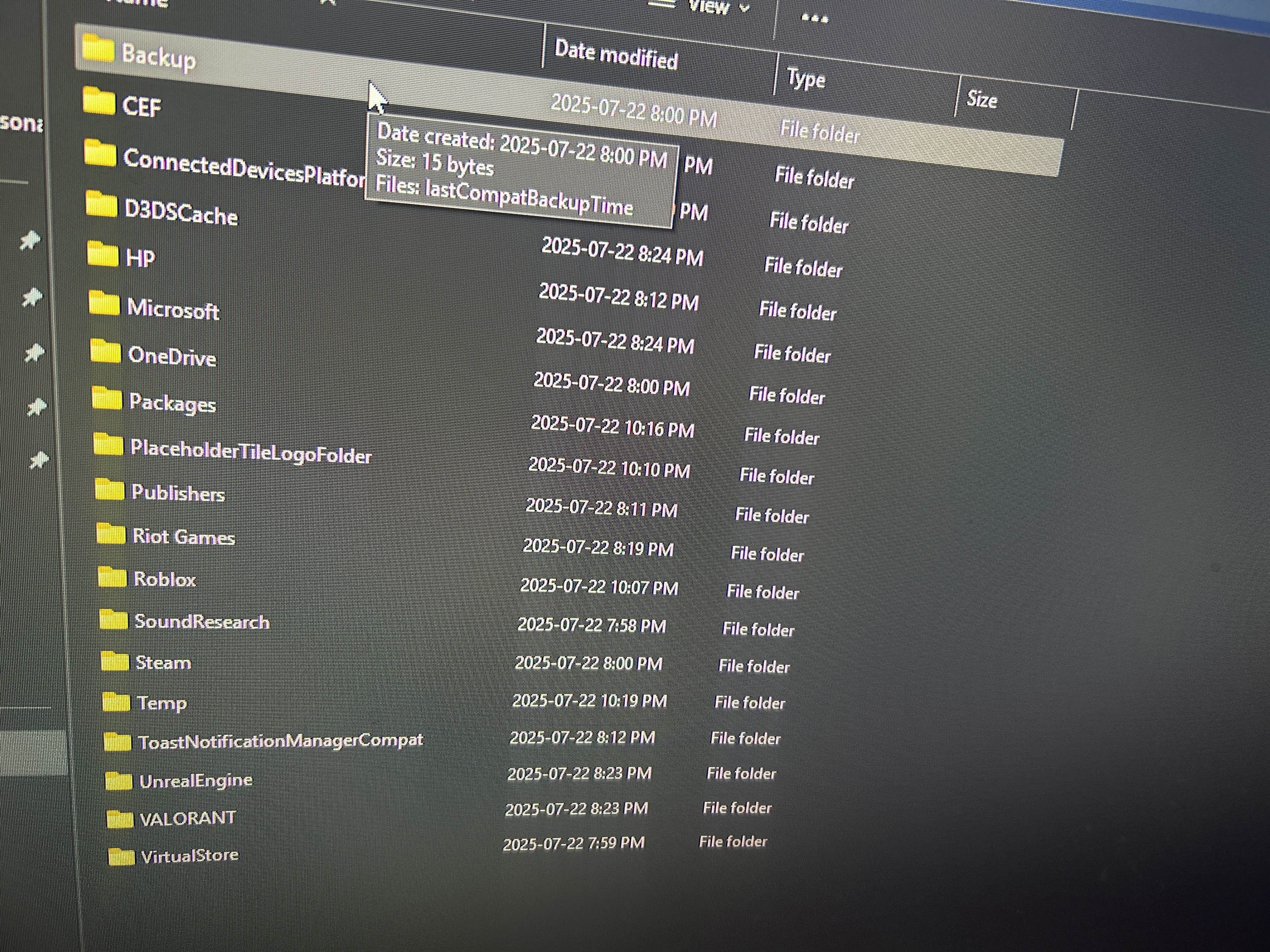Viewport: 1270px width, 952px height.
Task: Select the VirtualStore folder icon
Action: click(122, 857)
